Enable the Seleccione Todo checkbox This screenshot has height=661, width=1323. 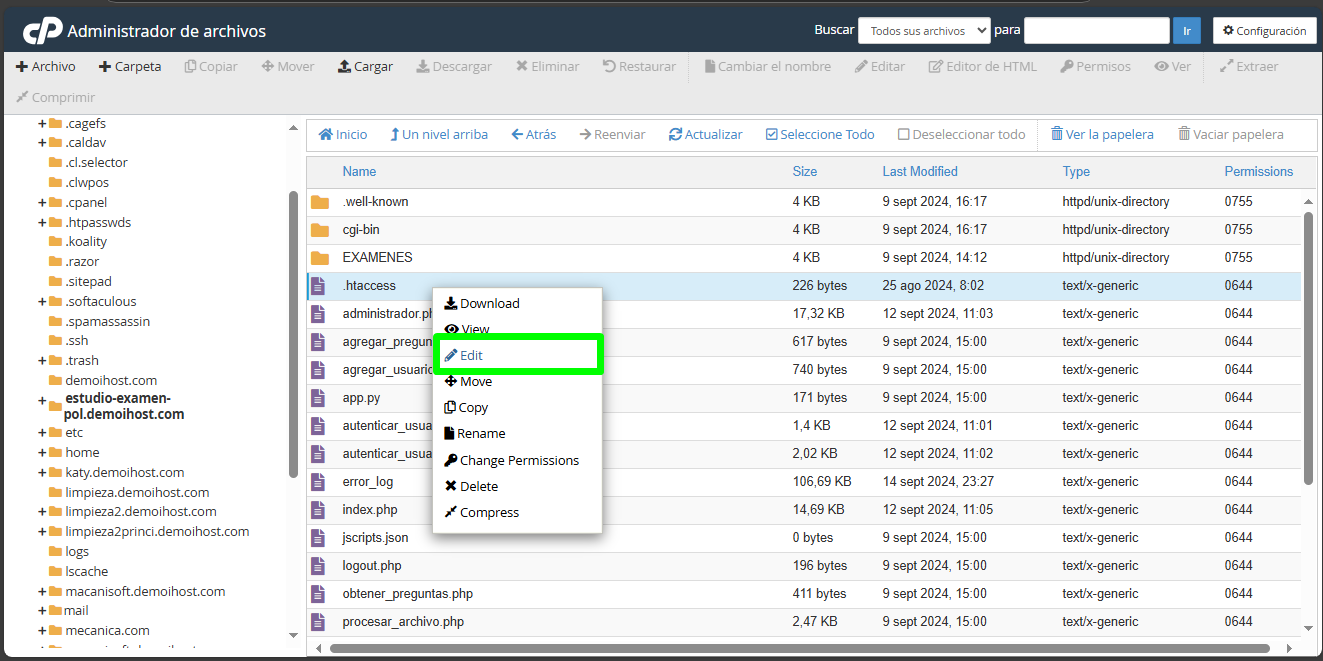tap(773, 133)
